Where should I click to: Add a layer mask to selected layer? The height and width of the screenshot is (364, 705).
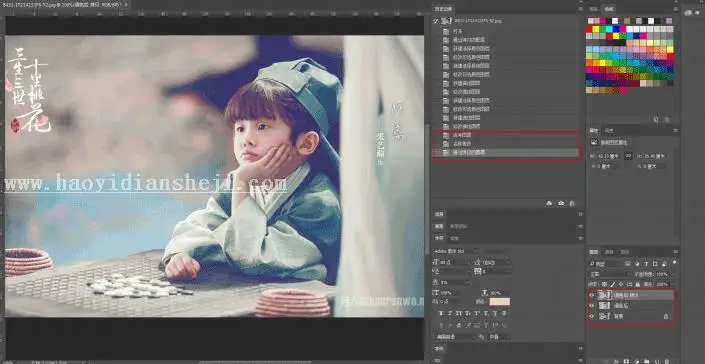tap(626, 361)
